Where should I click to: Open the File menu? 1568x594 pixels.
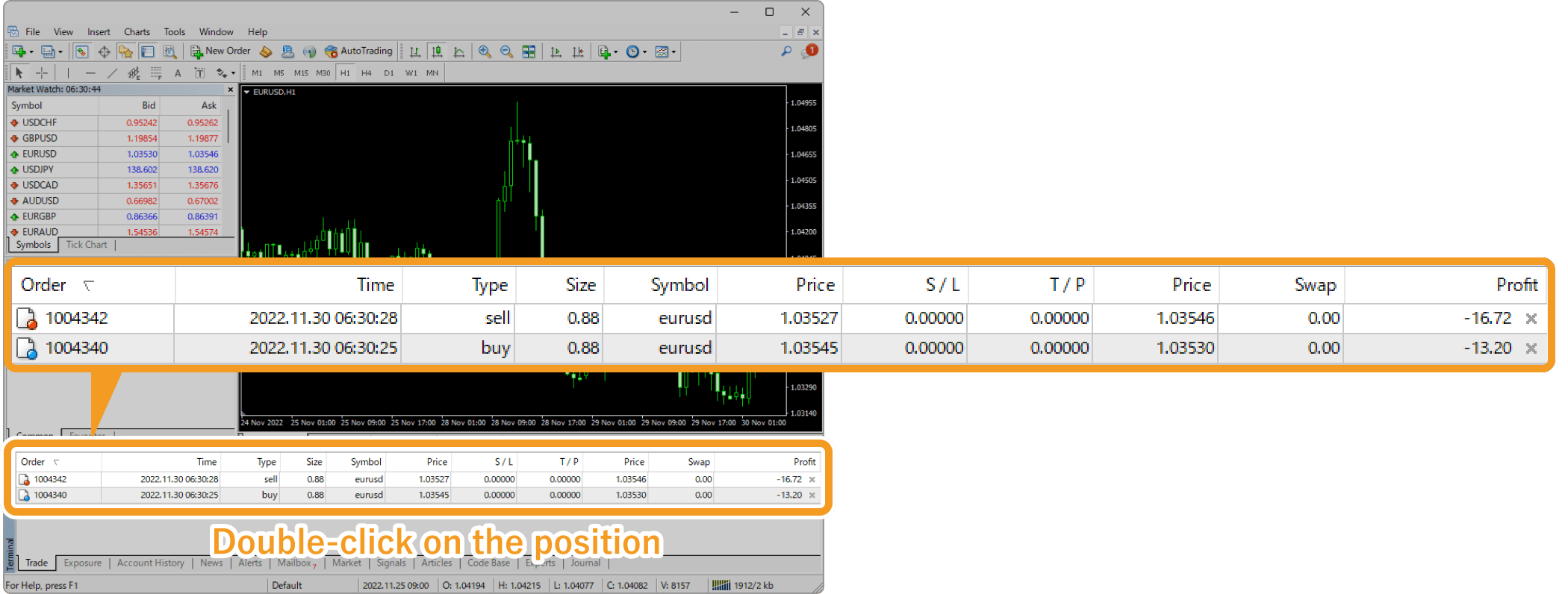click(33, 32)
